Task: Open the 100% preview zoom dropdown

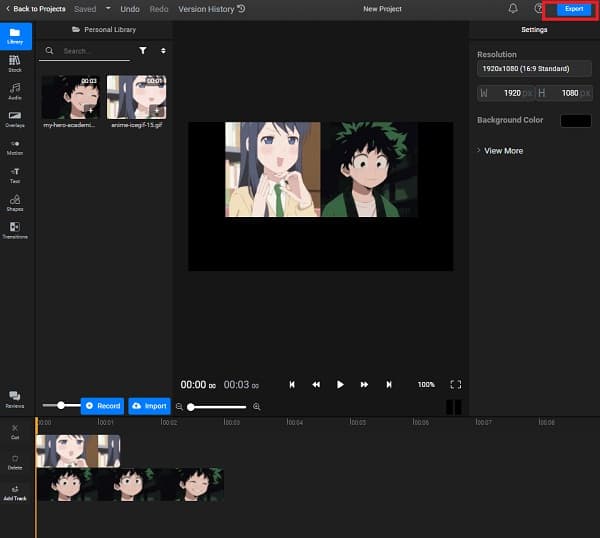Action: [426, 385]
